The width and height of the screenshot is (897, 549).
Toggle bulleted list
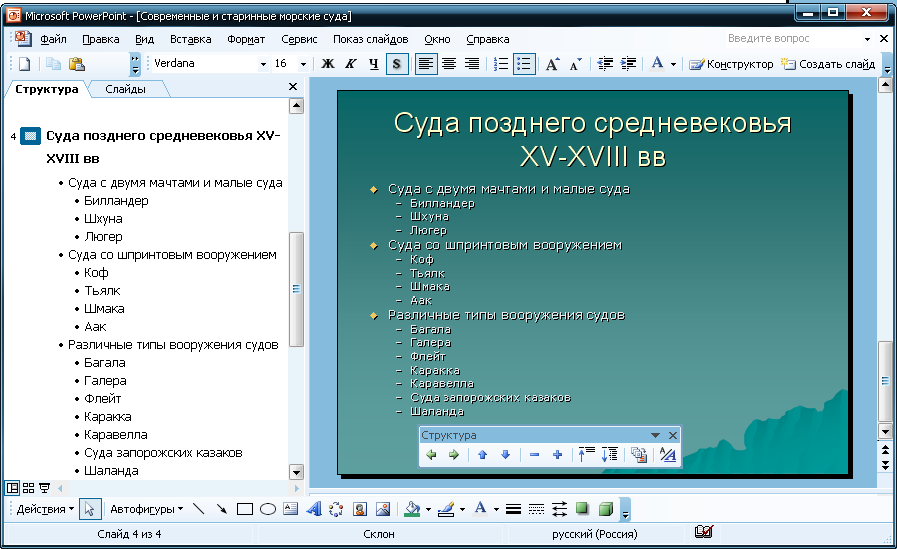(525, 63)
